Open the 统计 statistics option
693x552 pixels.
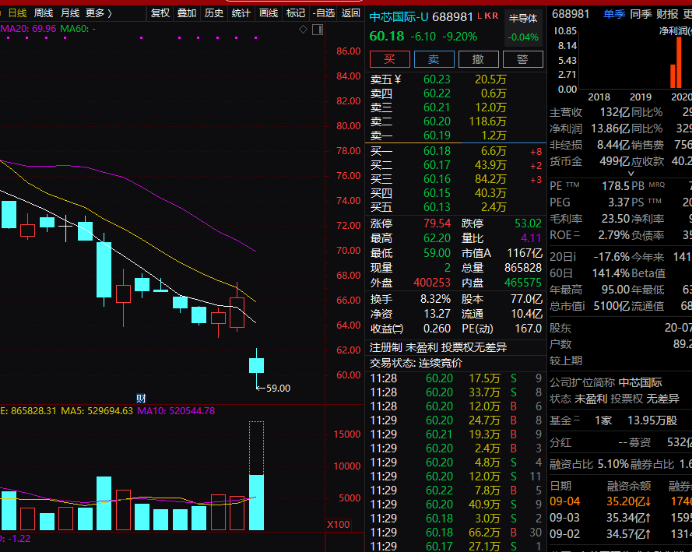click(241, 13)
